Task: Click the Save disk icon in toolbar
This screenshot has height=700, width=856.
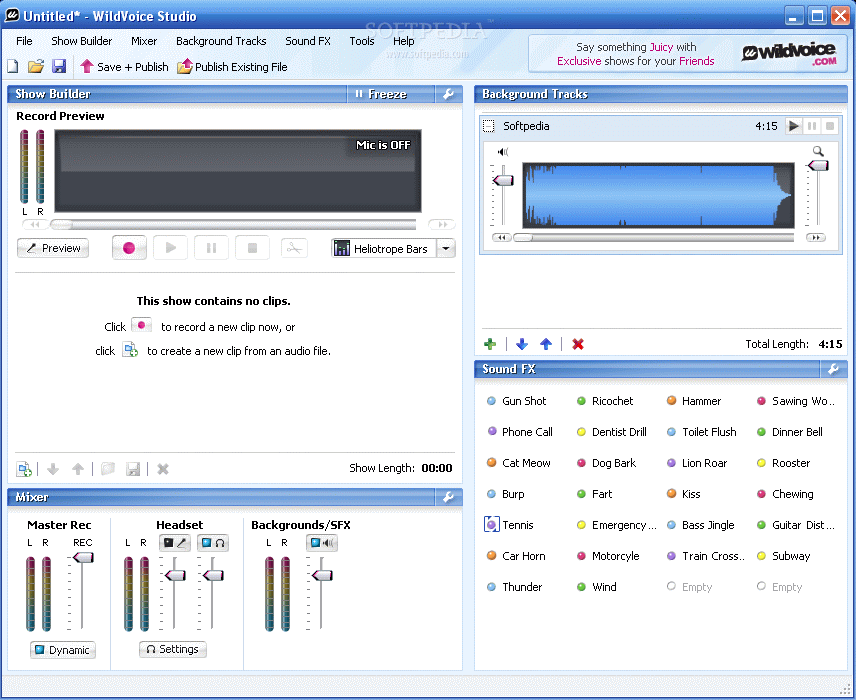Action: [59, 66]
